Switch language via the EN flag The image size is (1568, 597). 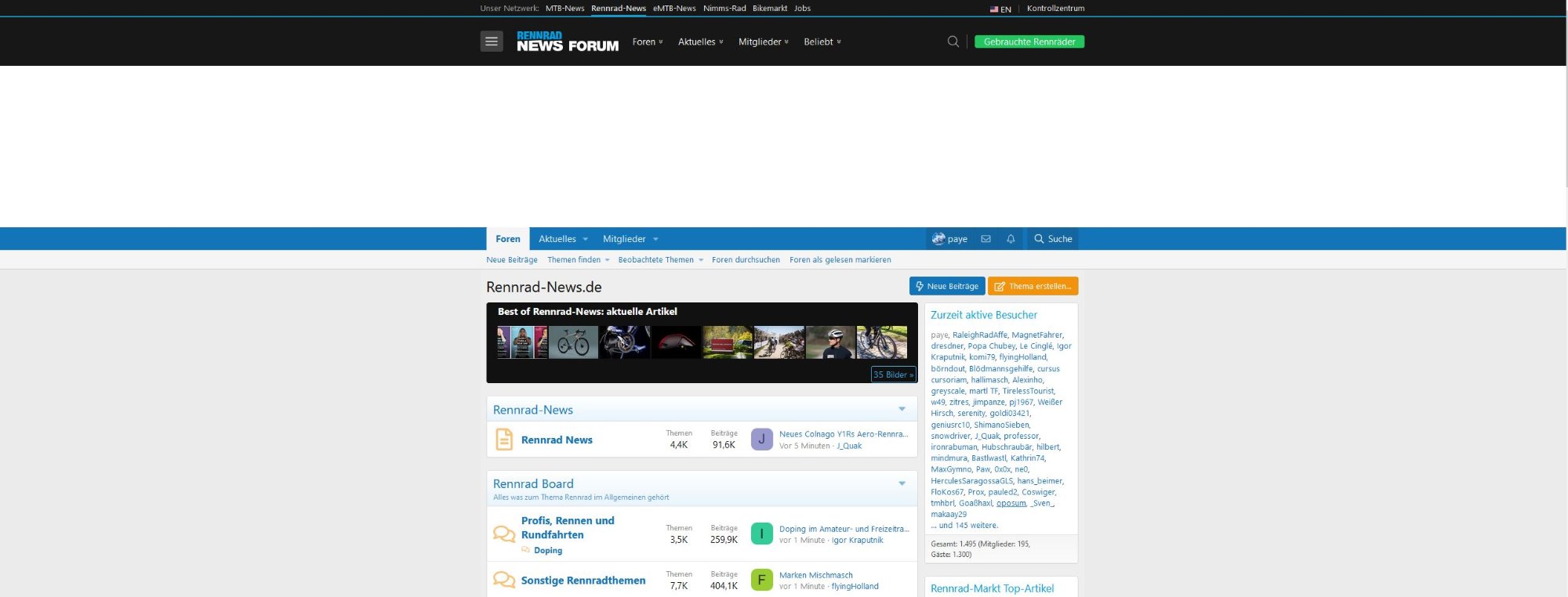[x=1000, y=9]
